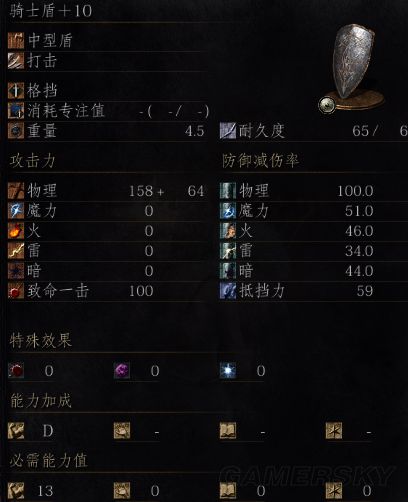Click the critical hit icon

pyautogui.click(x=16, y=291)
